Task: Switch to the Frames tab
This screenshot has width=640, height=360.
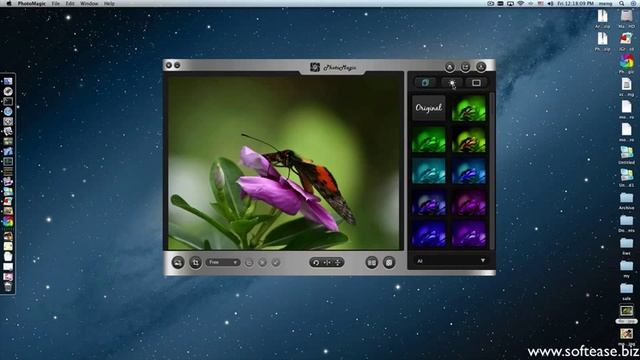Action: 476,82
